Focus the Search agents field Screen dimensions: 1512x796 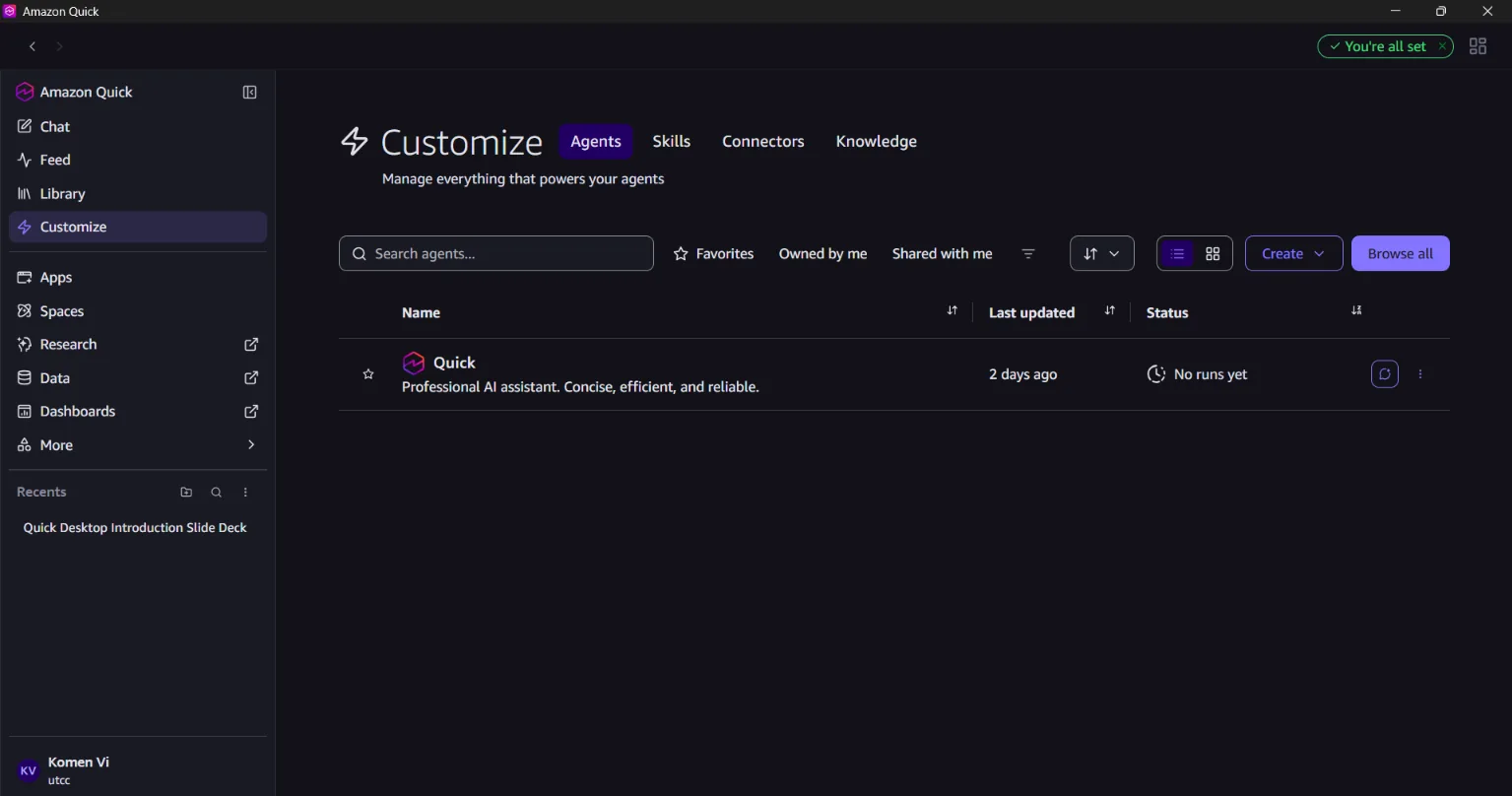click(x=496, y=253)
